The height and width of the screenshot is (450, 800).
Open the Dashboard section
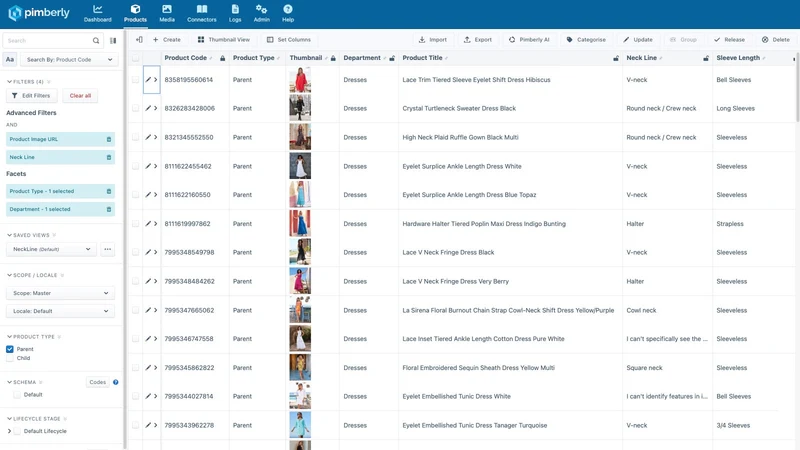(x=97, y=14)
